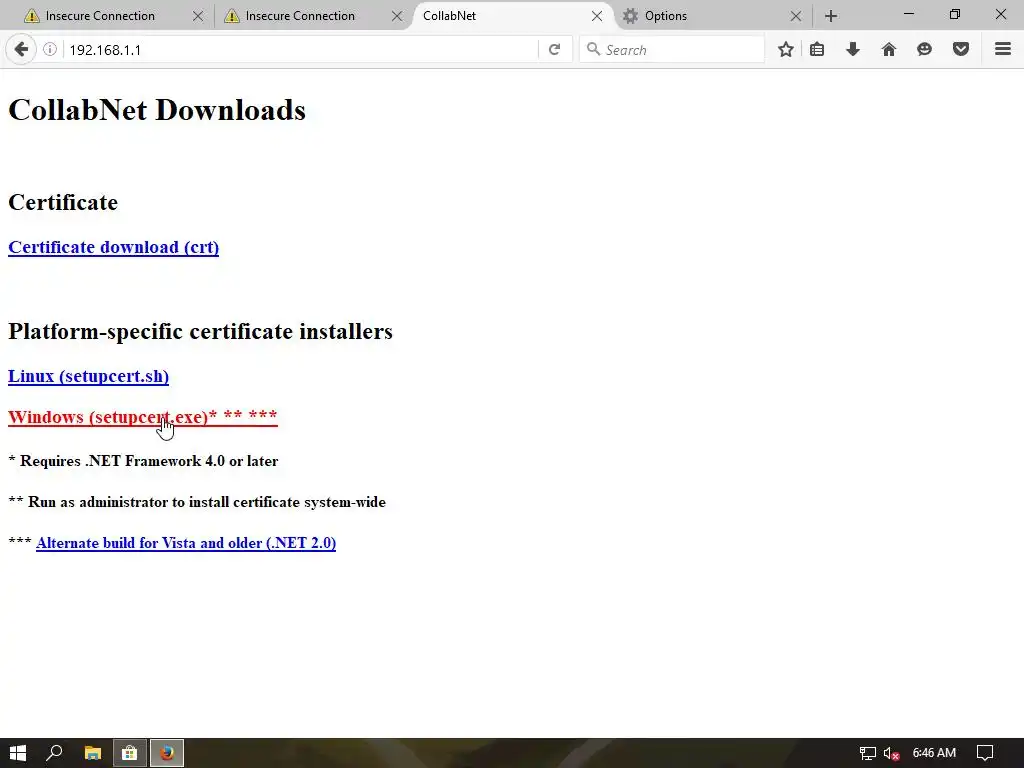Open the clock showing 6:46 AM
This screenshot has height=768, width=1024.
point(934,753)
